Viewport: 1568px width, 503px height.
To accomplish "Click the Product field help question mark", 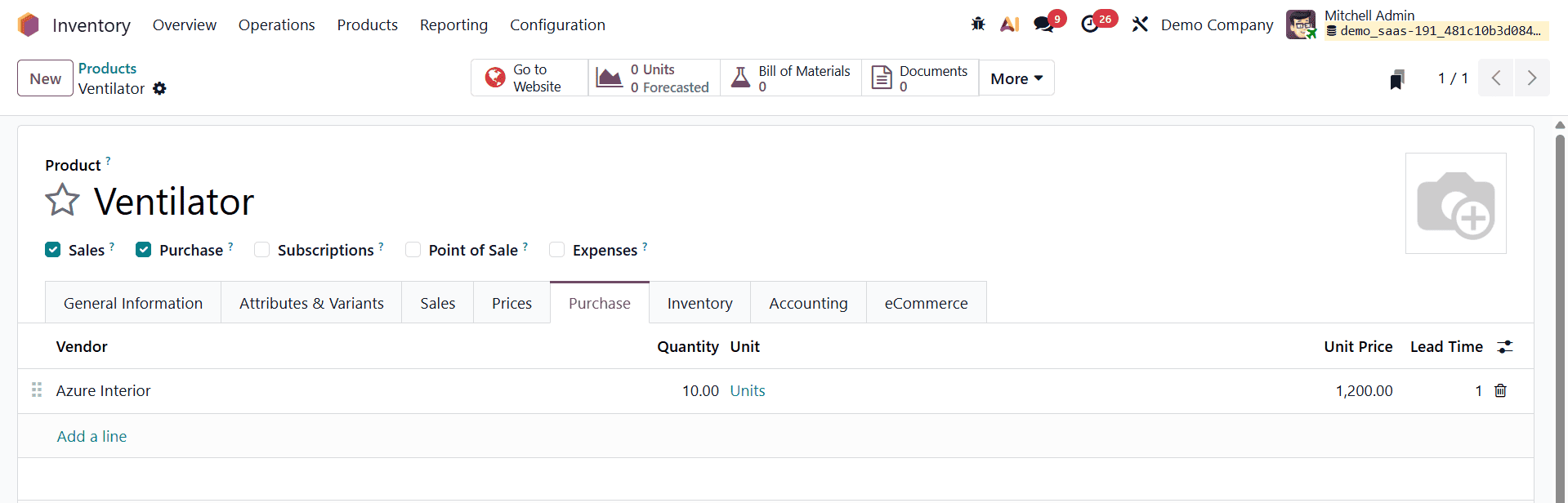I will pyautogui.click(x=108, y=161).
